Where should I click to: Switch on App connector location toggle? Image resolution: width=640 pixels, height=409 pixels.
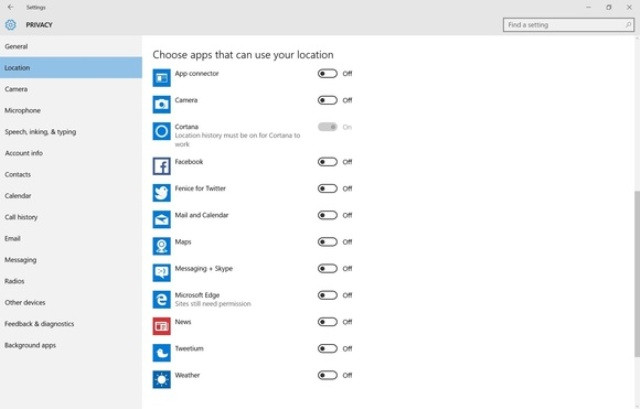point(327,73)
